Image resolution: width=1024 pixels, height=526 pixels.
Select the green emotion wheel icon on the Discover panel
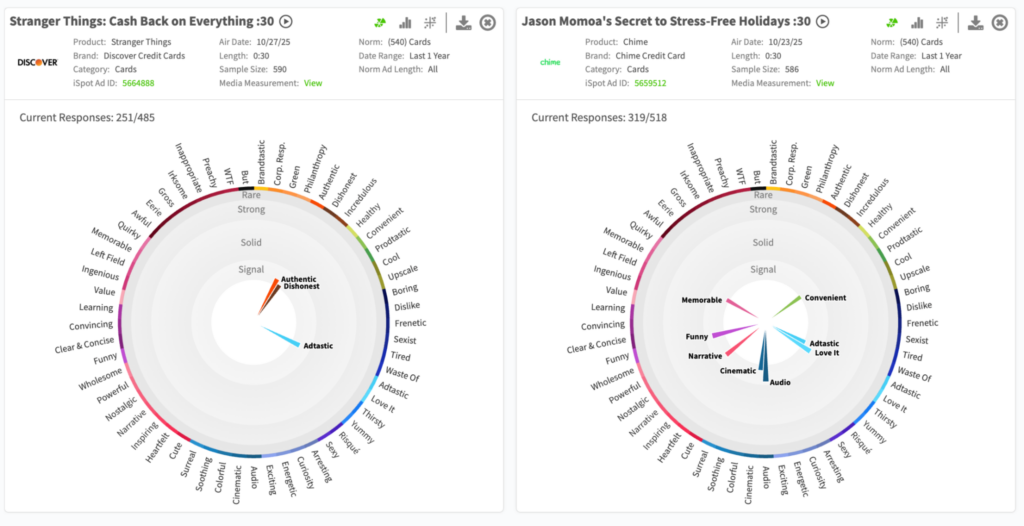pos(381,22)
